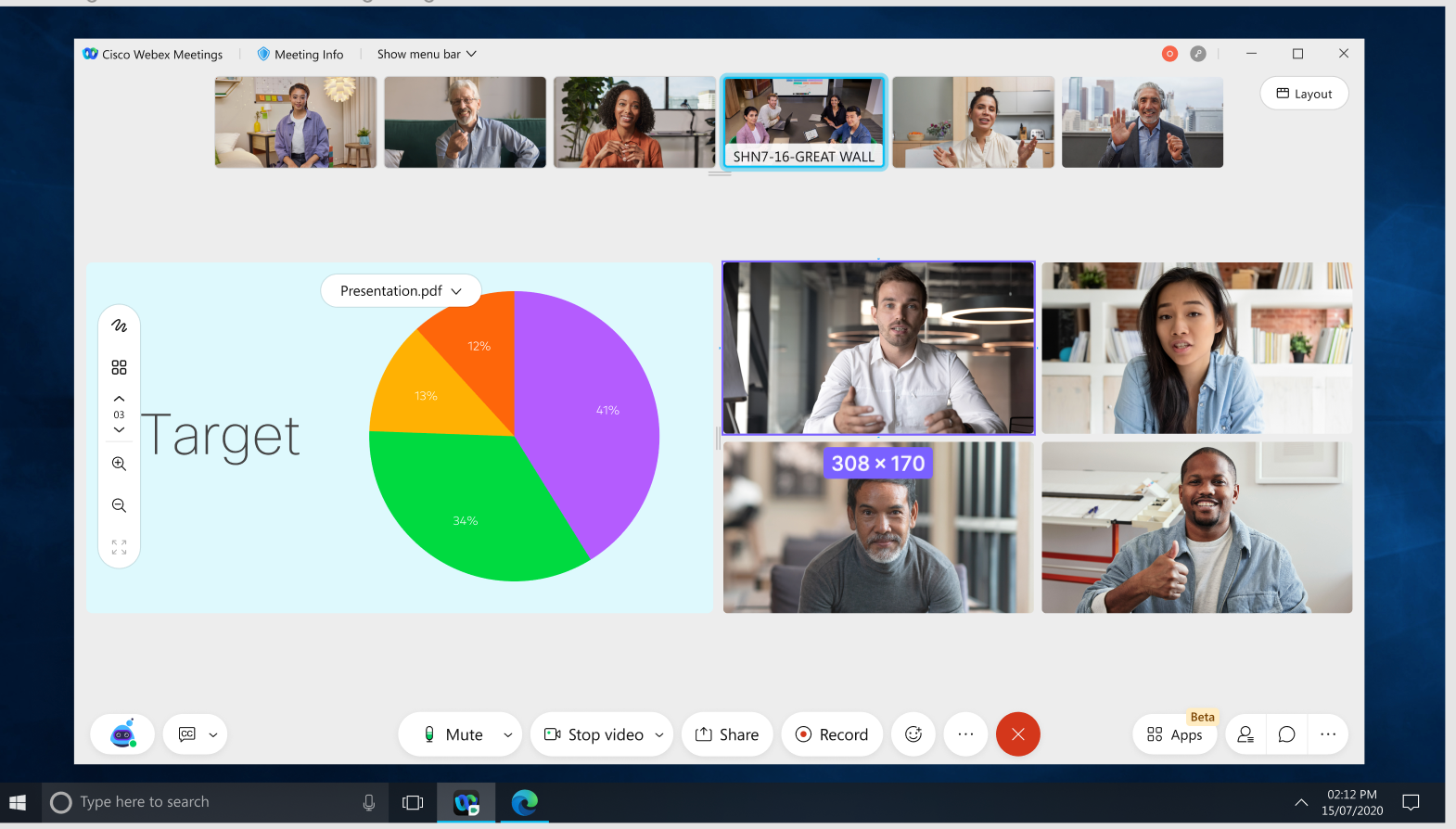The width and height of the screenshot is (1456, 829).
Task: Go to the next slide with down chevron
Action: tap(119, 430)
